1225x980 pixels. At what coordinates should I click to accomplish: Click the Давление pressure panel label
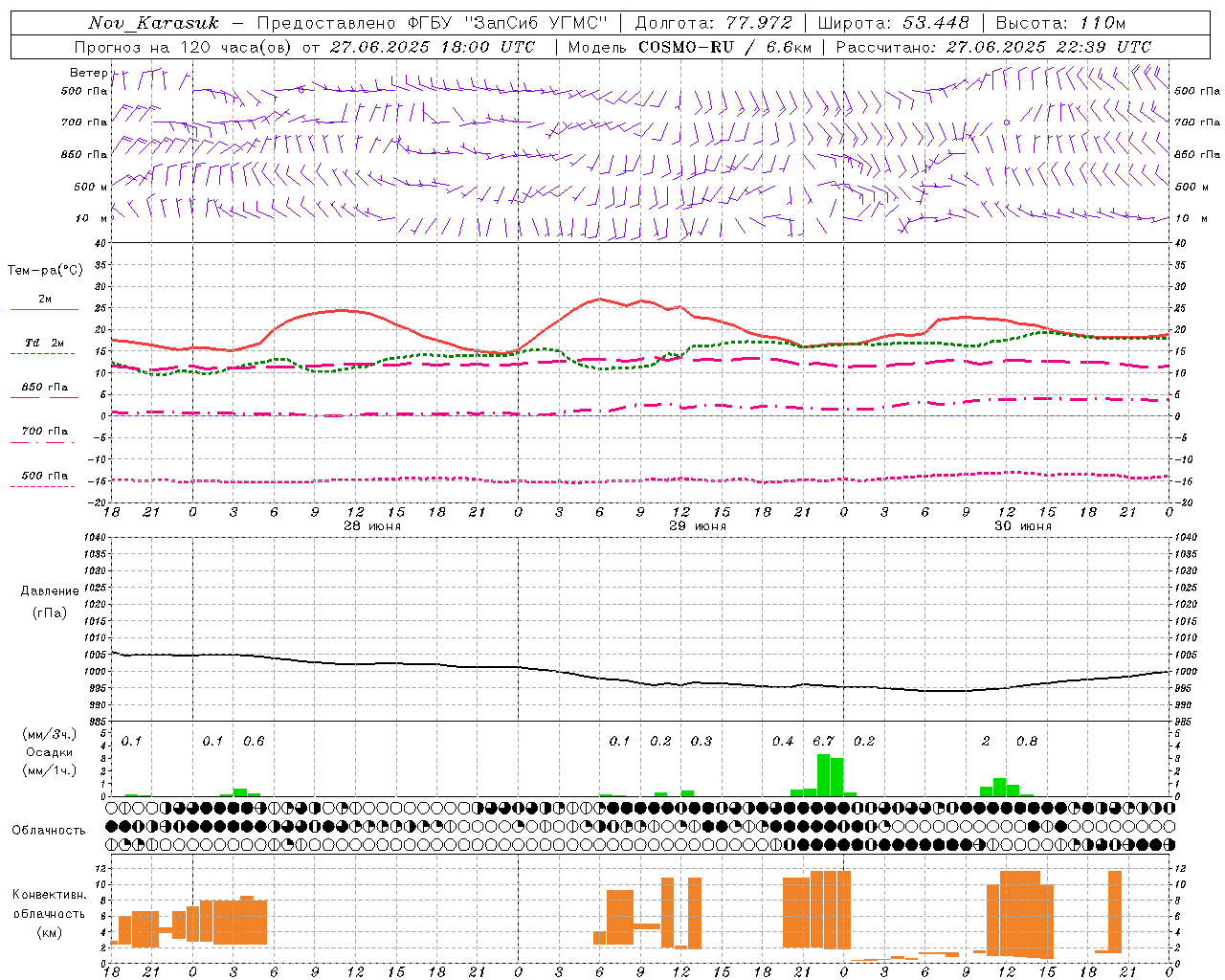50,591
